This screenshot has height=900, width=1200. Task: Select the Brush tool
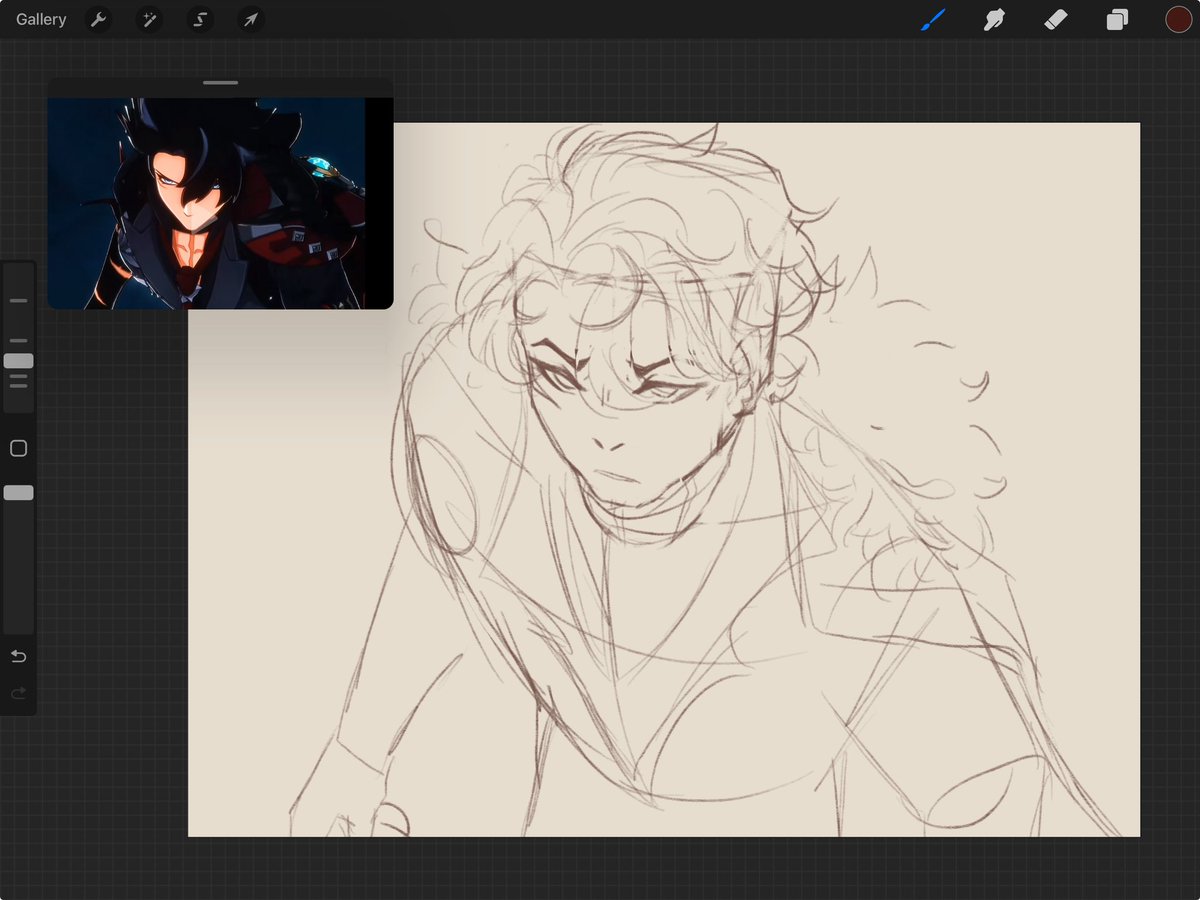point(933,19)
